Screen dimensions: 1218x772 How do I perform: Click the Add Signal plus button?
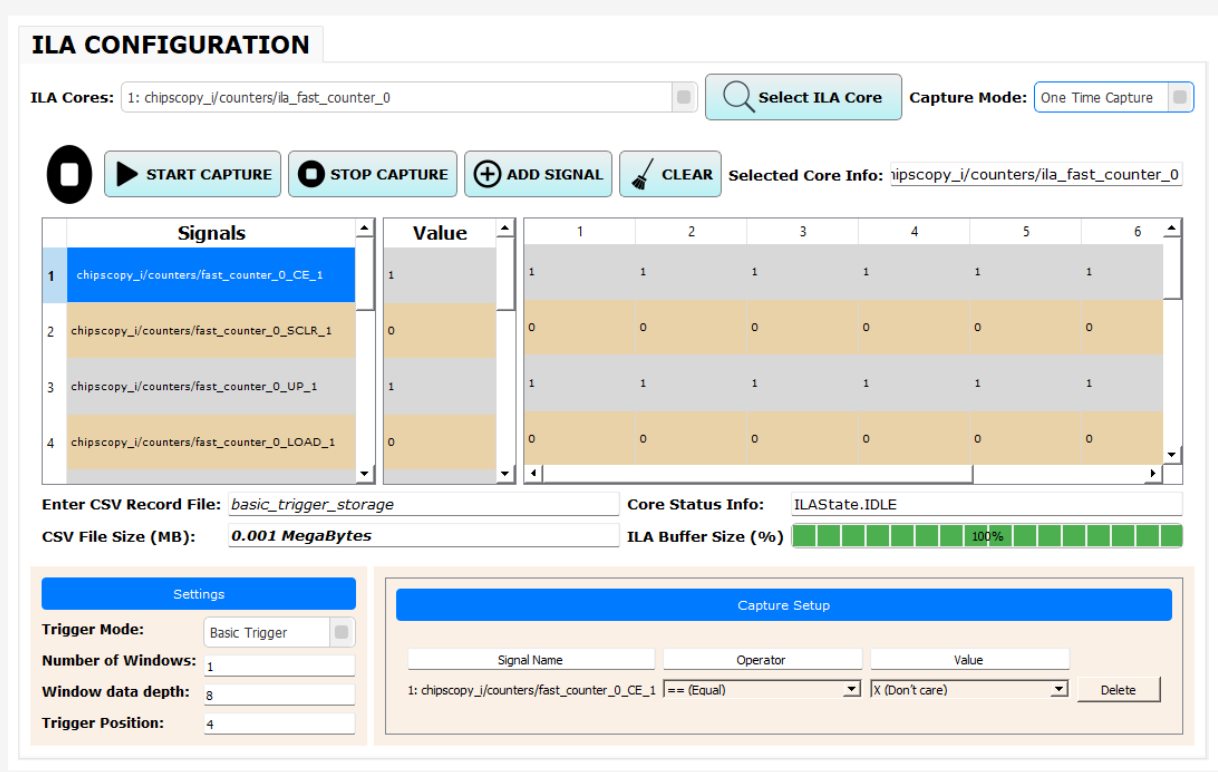539,174
